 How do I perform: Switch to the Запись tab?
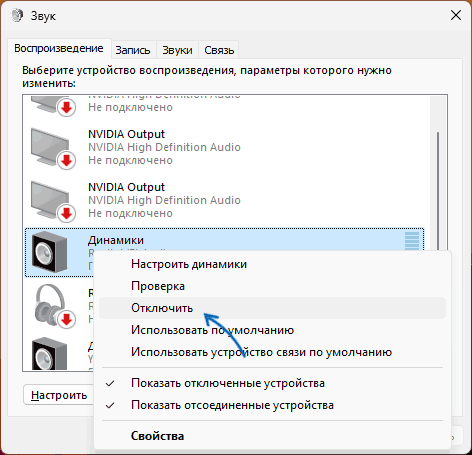coord(133,50)
